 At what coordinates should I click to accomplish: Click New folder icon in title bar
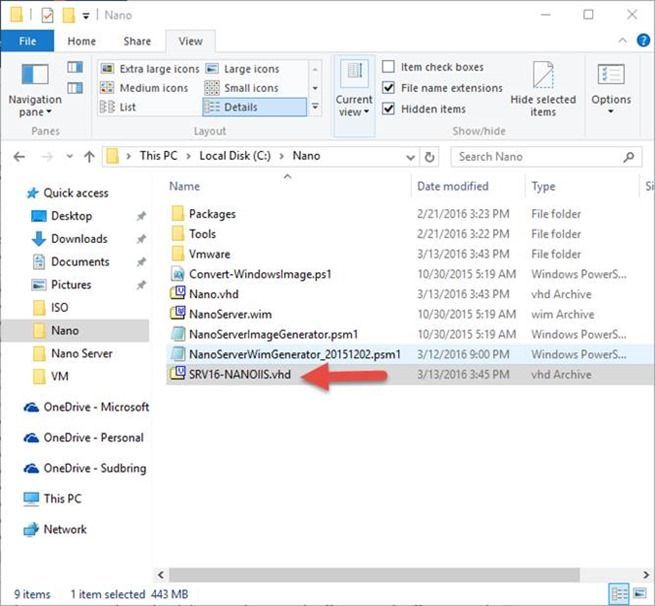[69, 15]
